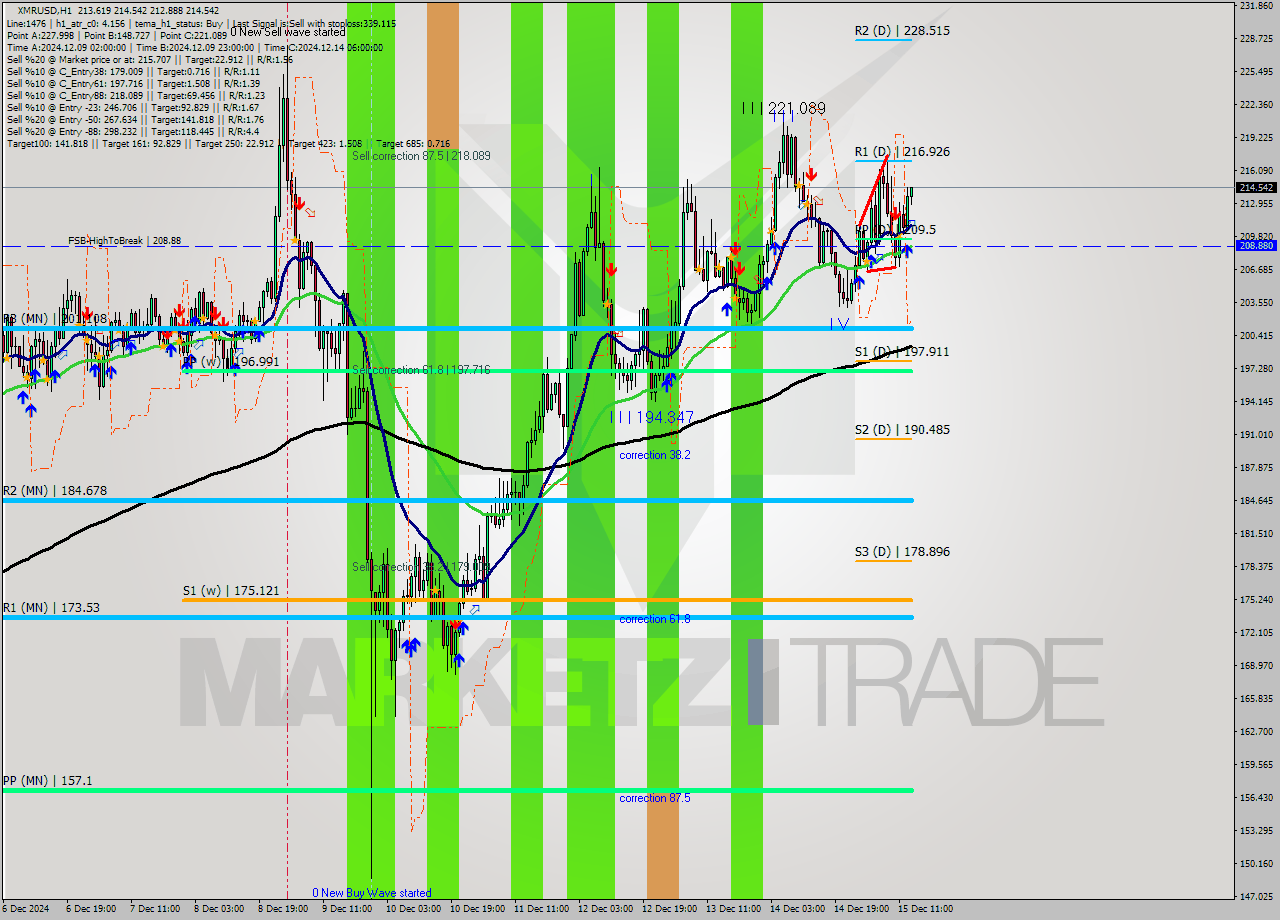1280x920 pixels.
Task: Click the R2 (D) | 228.515 resistance label
Action: tap(902, 31)
